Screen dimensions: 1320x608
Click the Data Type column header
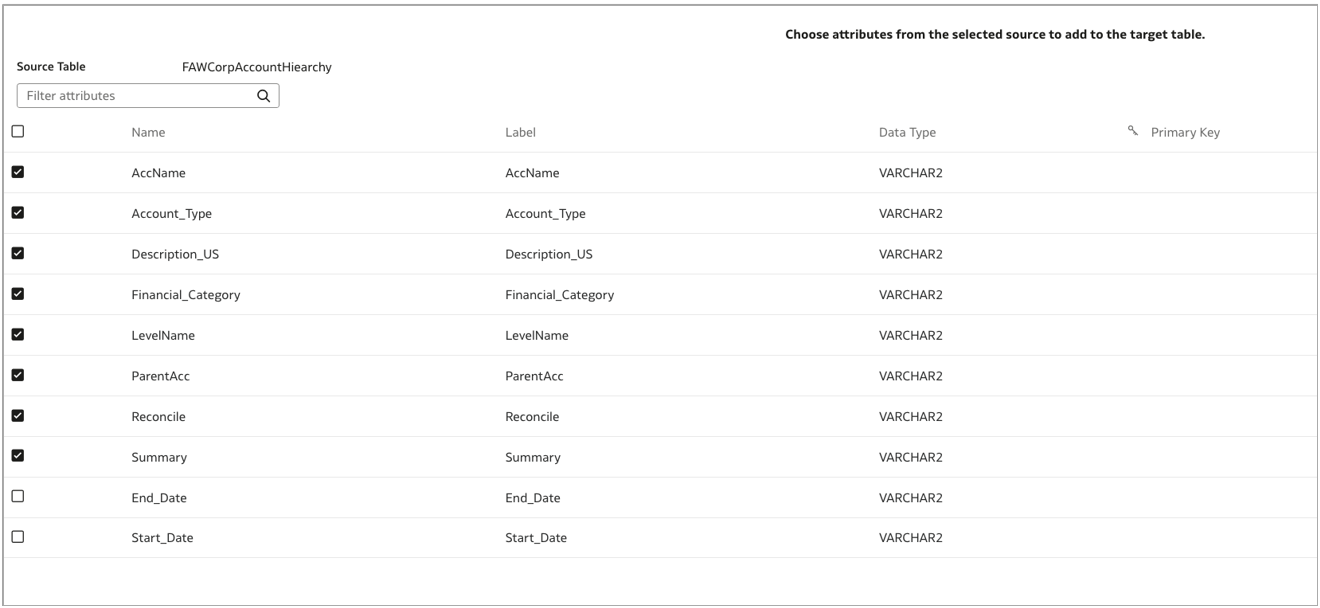(x=906, y=131)
